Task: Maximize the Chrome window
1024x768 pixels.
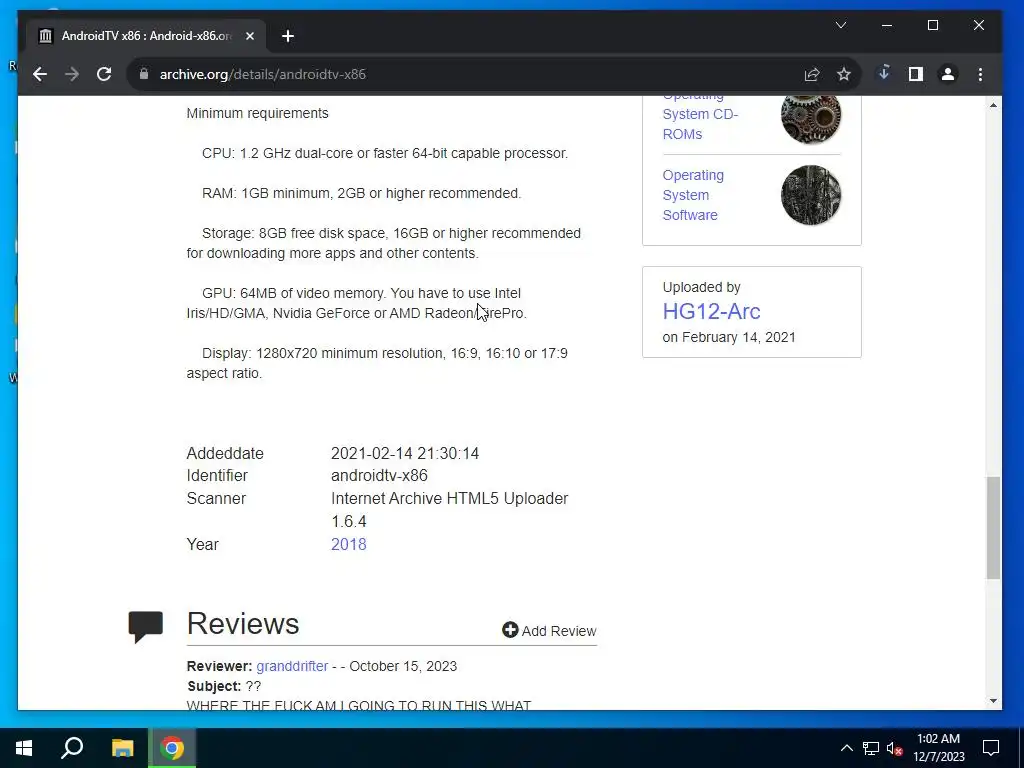Action: click(933, 25)
